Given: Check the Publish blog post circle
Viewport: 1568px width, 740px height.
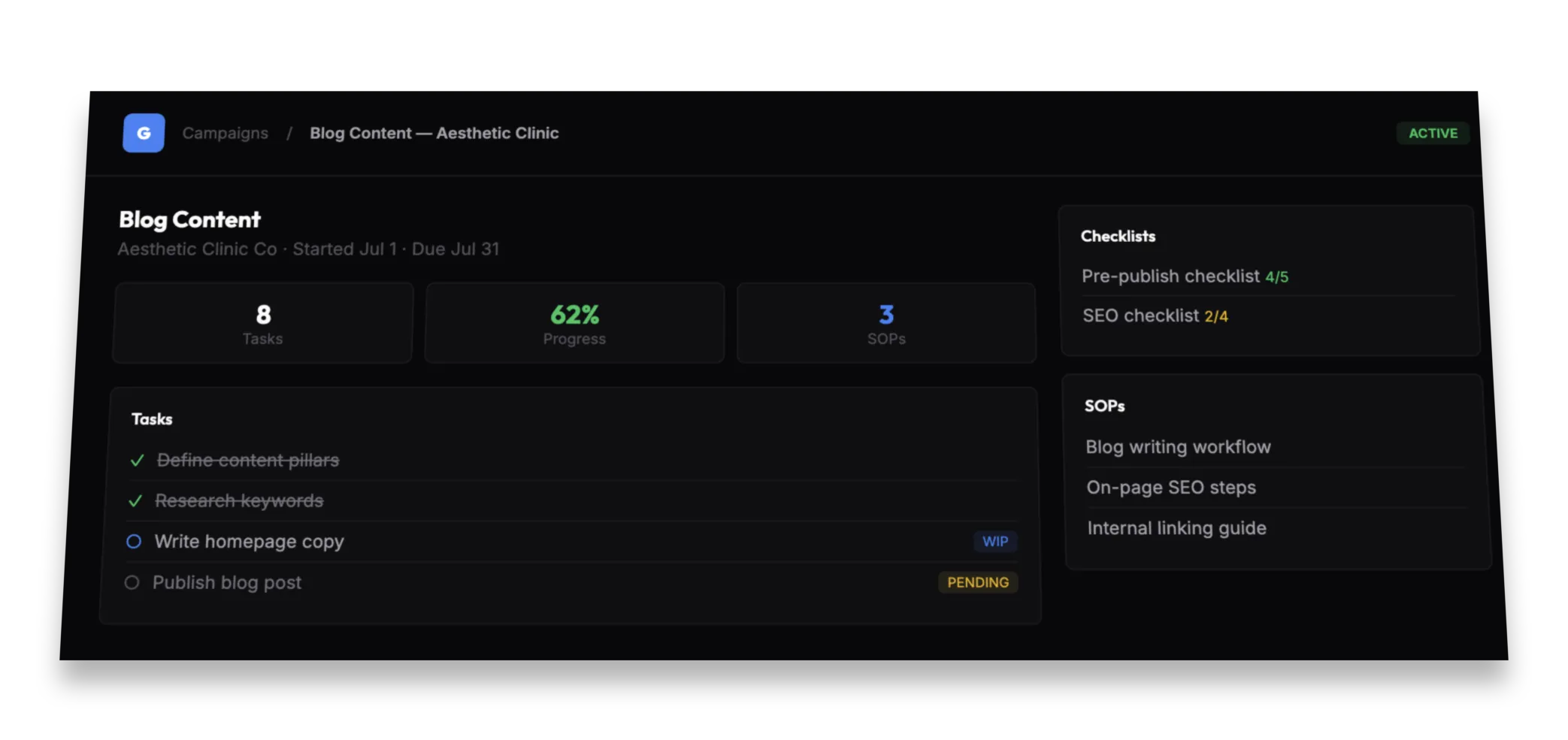Looking at the screenshot, I should pos(132,583).
